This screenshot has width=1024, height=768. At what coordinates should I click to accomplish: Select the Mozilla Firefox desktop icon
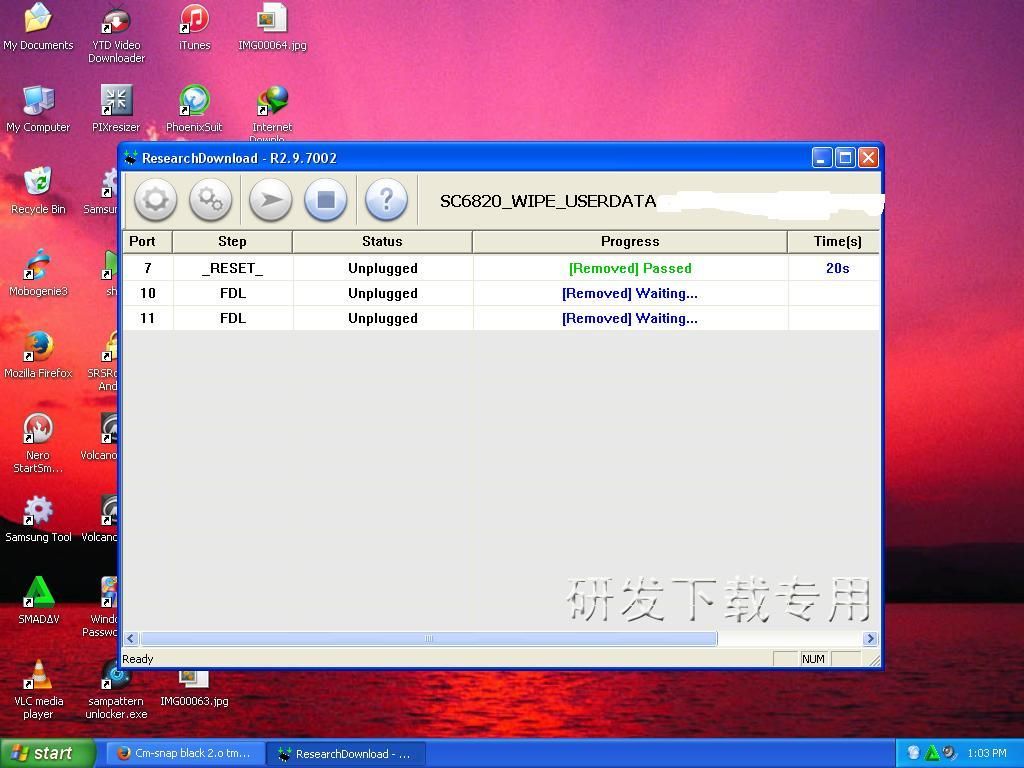[x=38, y=349]
